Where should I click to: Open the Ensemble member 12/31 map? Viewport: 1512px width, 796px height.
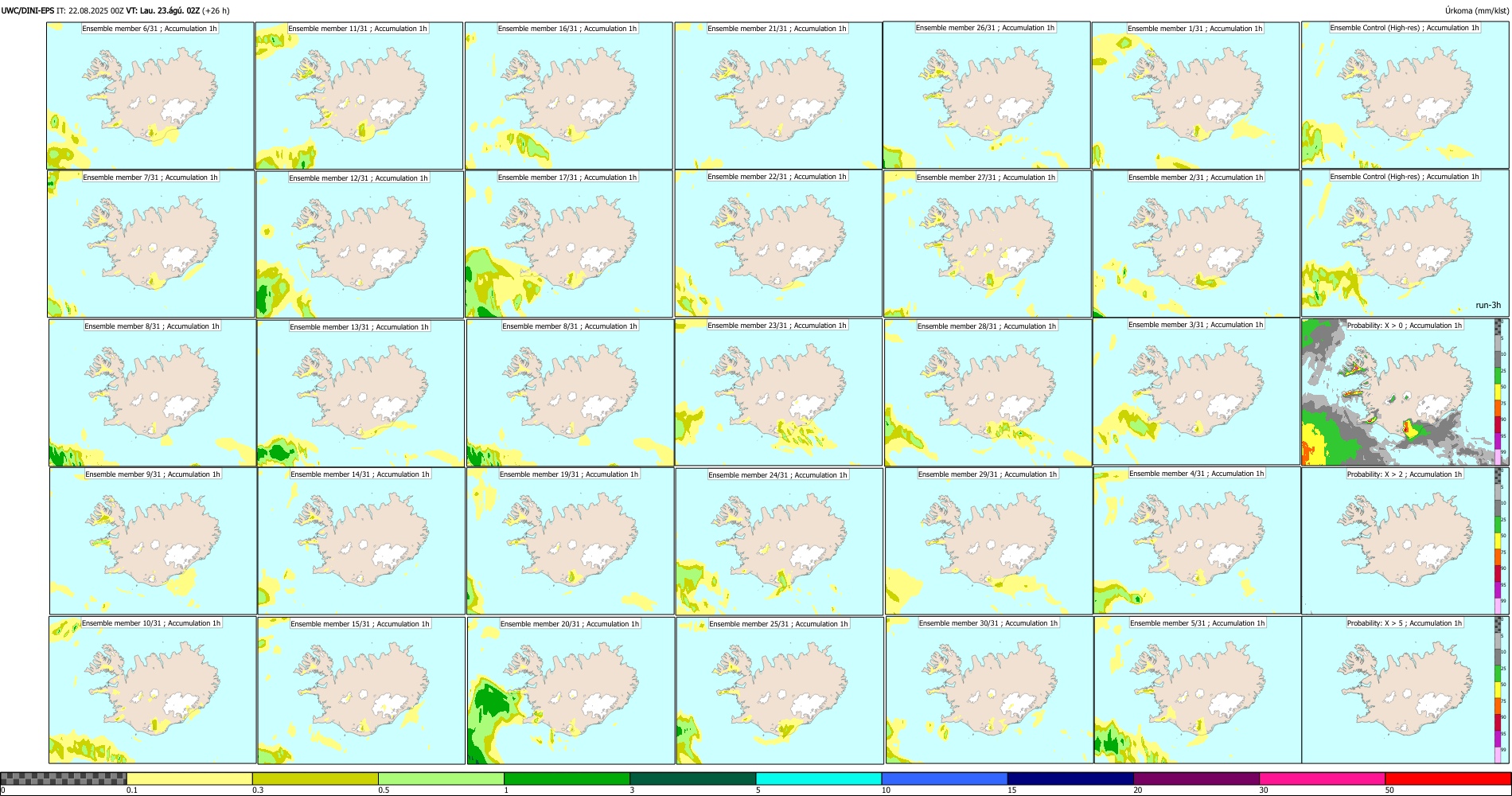coord(360,244)
